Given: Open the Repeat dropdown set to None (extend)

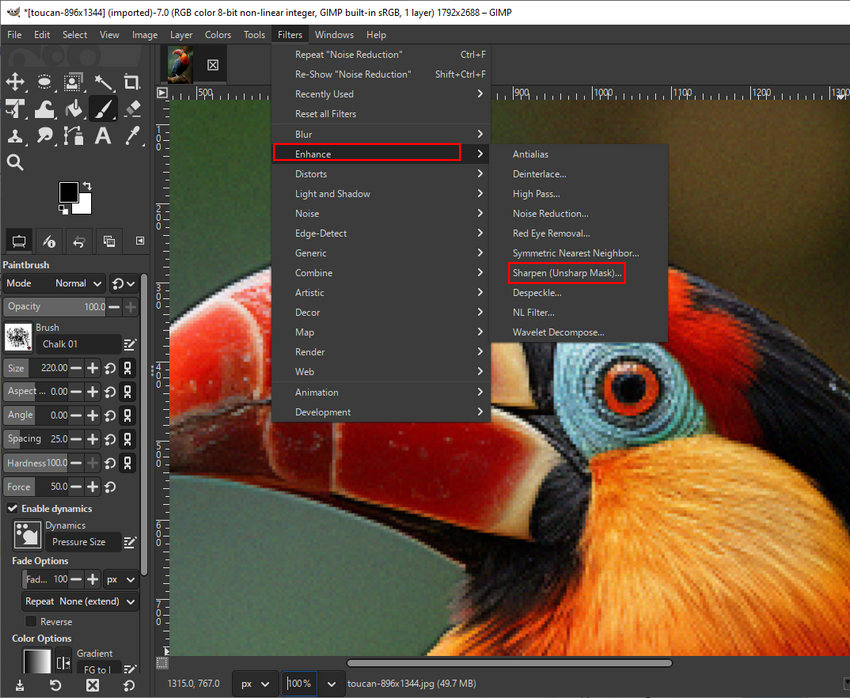Looking at the screenshot, I should [x=79, y=600].
